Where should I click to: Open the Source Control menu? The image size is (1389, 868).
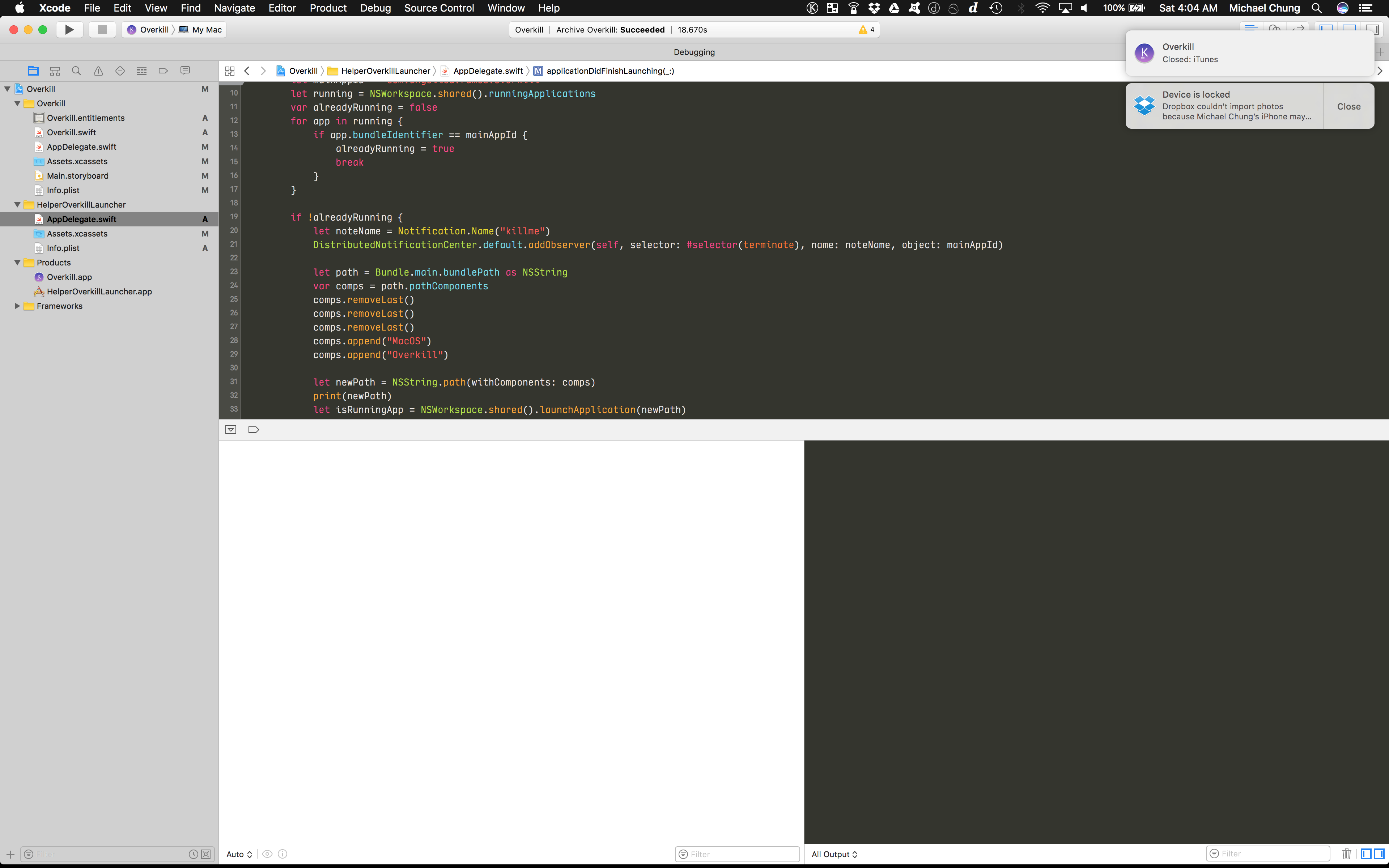tap(439, 8)
